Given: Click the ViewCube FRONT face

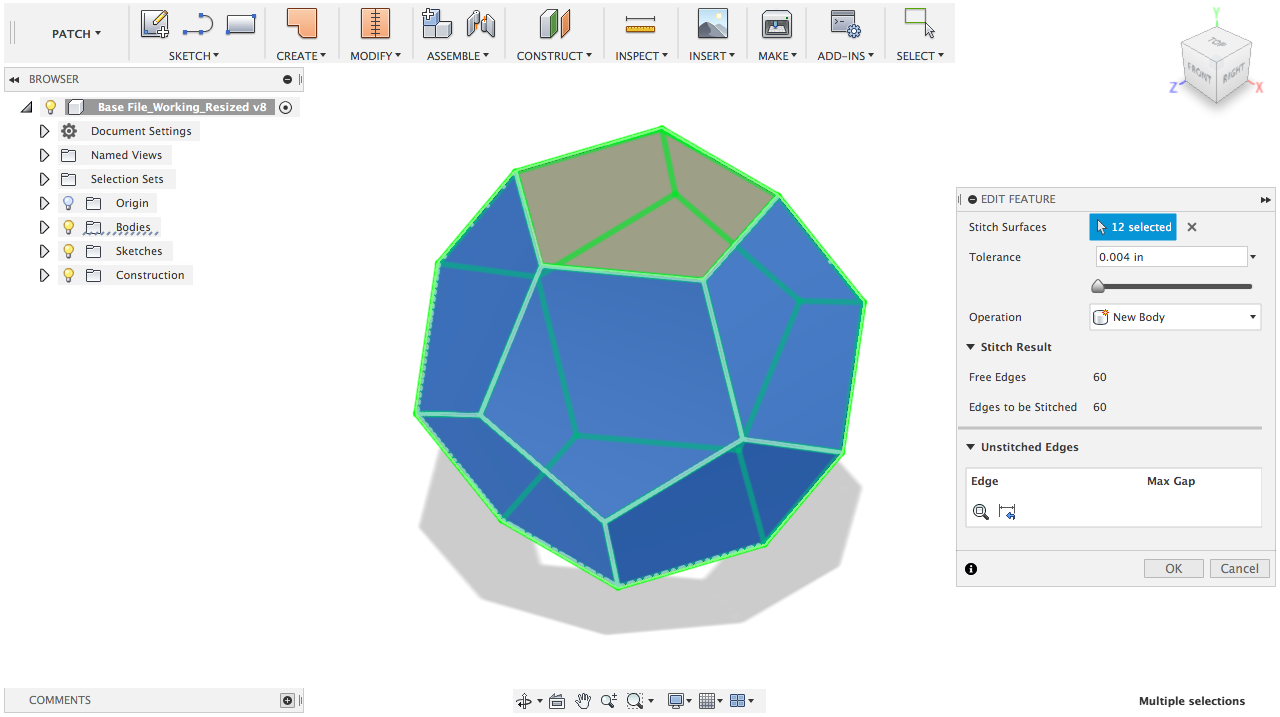Looking at the screenshot, I should [1198, 72].
